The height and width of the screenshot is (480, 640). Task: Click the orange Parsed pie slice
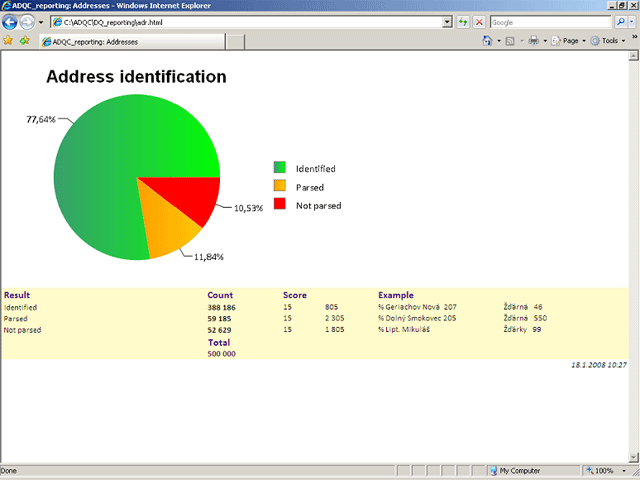tap(168, 229)
